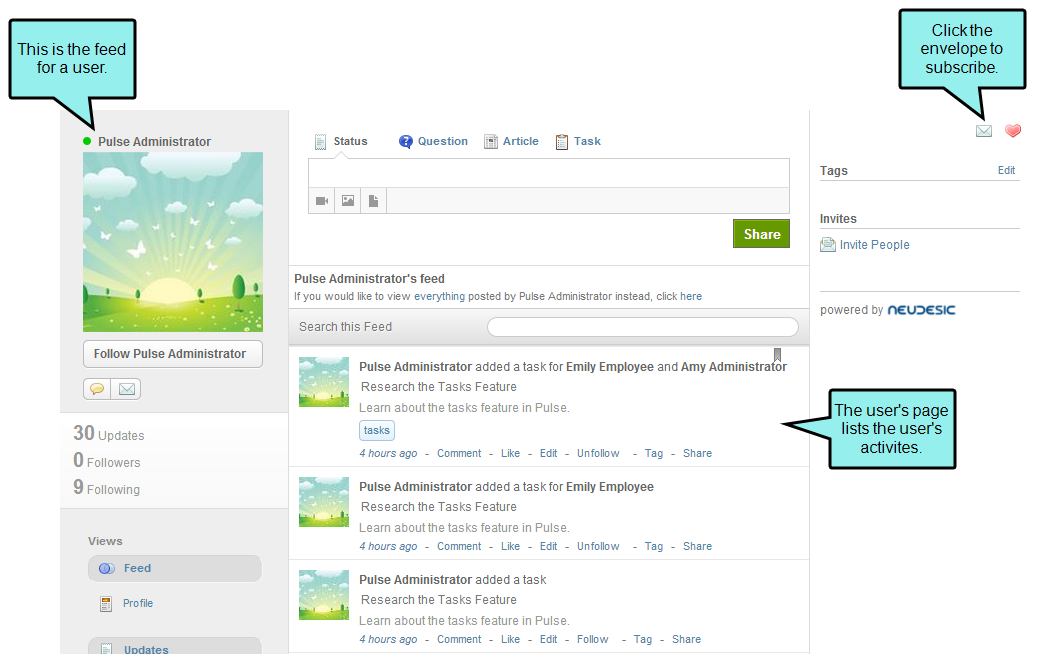The width and height of the screenshot is (1038, 654).
Task: Click Amy Administrator name in first post
Action: 733,367
